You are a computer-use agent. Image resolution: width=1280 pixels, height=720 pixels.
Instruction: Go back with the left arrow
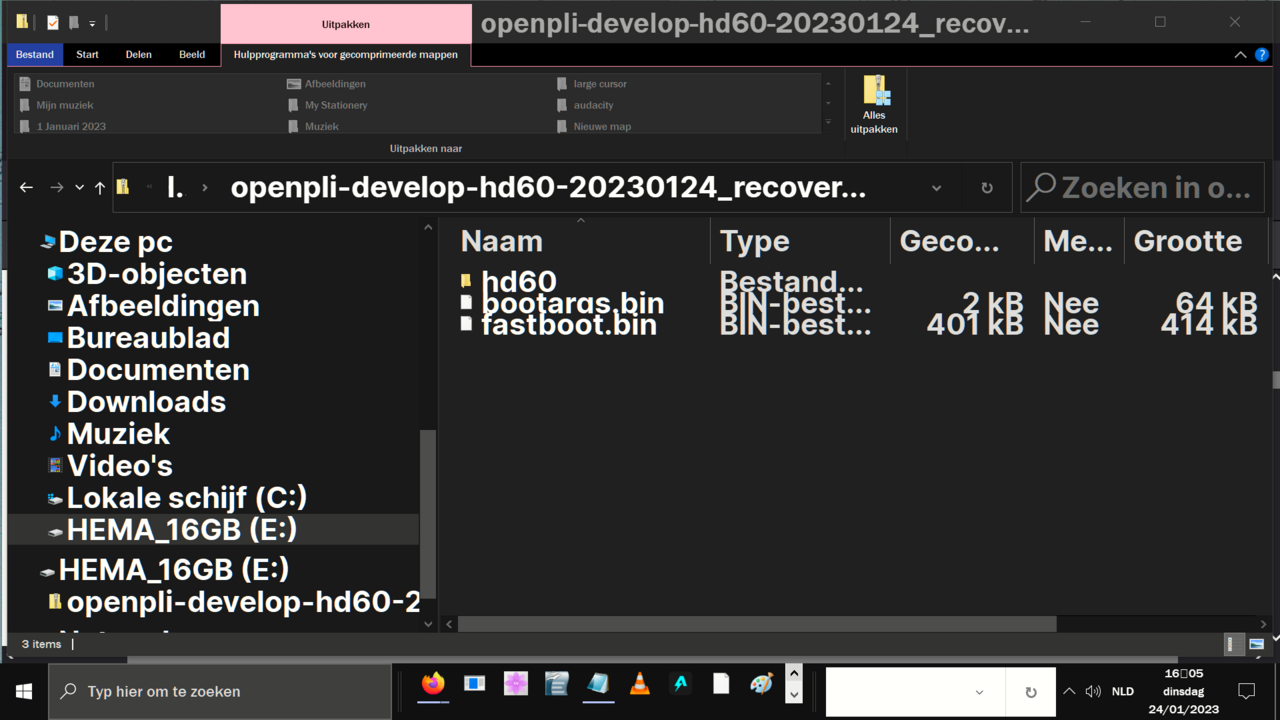[27, 187]
